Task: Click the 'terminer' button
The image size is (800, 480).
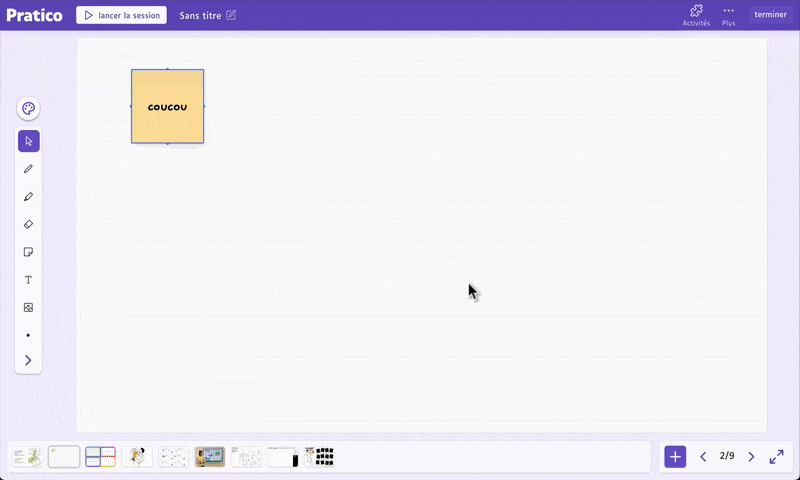Action: [x=770, y=14]
